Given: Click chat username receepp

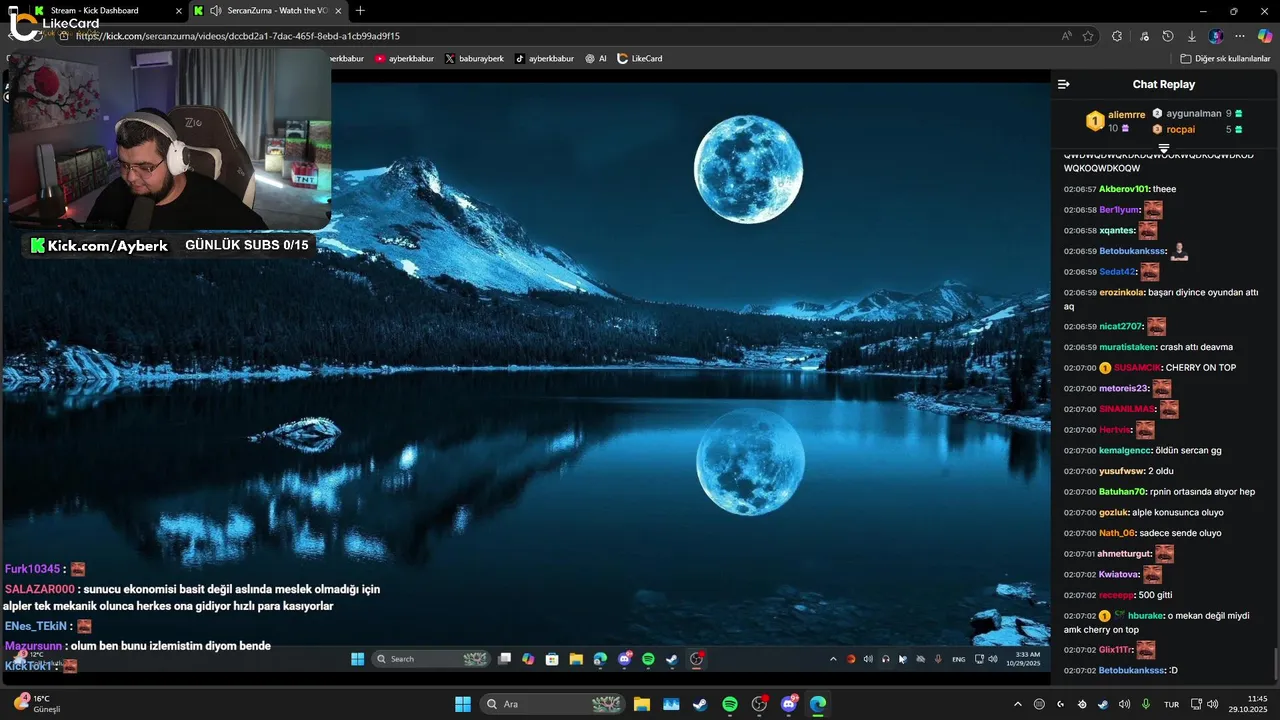Looking at the screenshot, I should click(1117, 595).
